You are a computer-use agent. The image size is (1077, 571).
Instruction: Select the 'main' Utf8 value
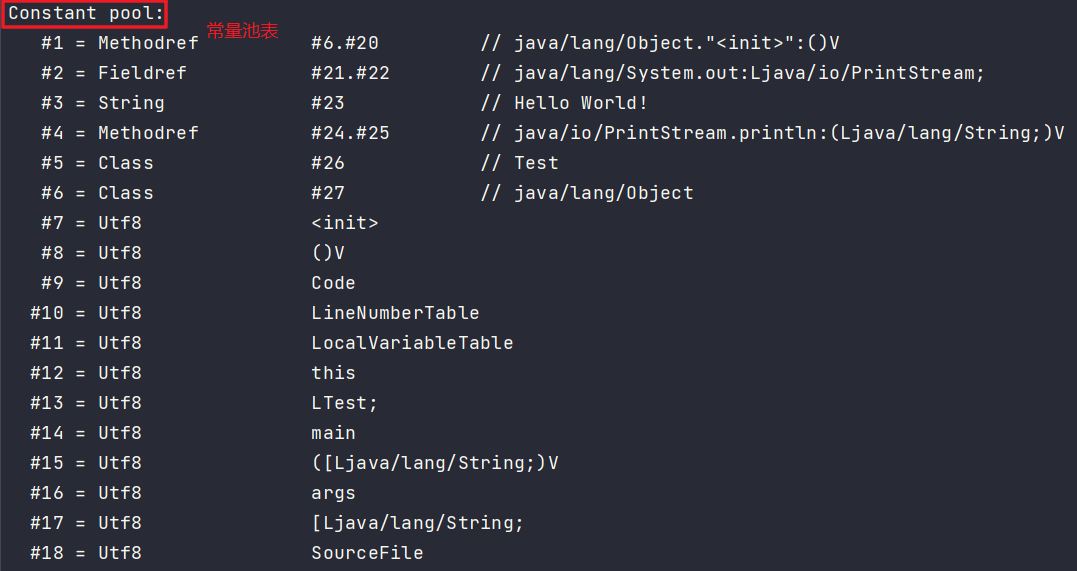(333, 433)
